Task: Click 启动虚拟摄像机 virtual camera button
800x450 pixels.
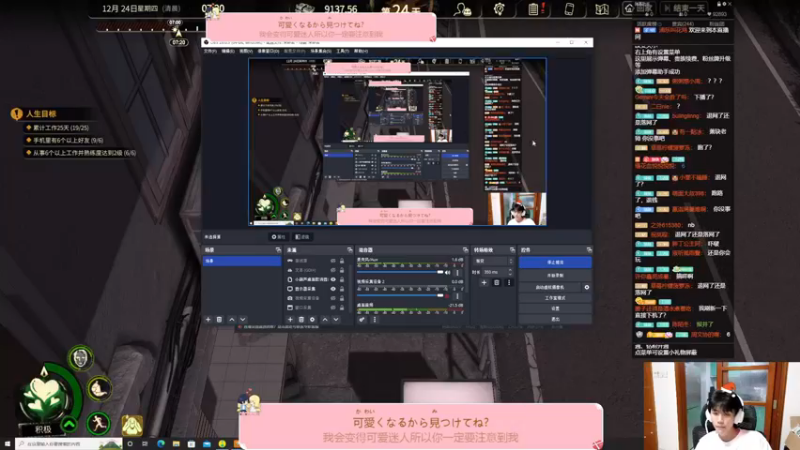Action: (549, 287)
